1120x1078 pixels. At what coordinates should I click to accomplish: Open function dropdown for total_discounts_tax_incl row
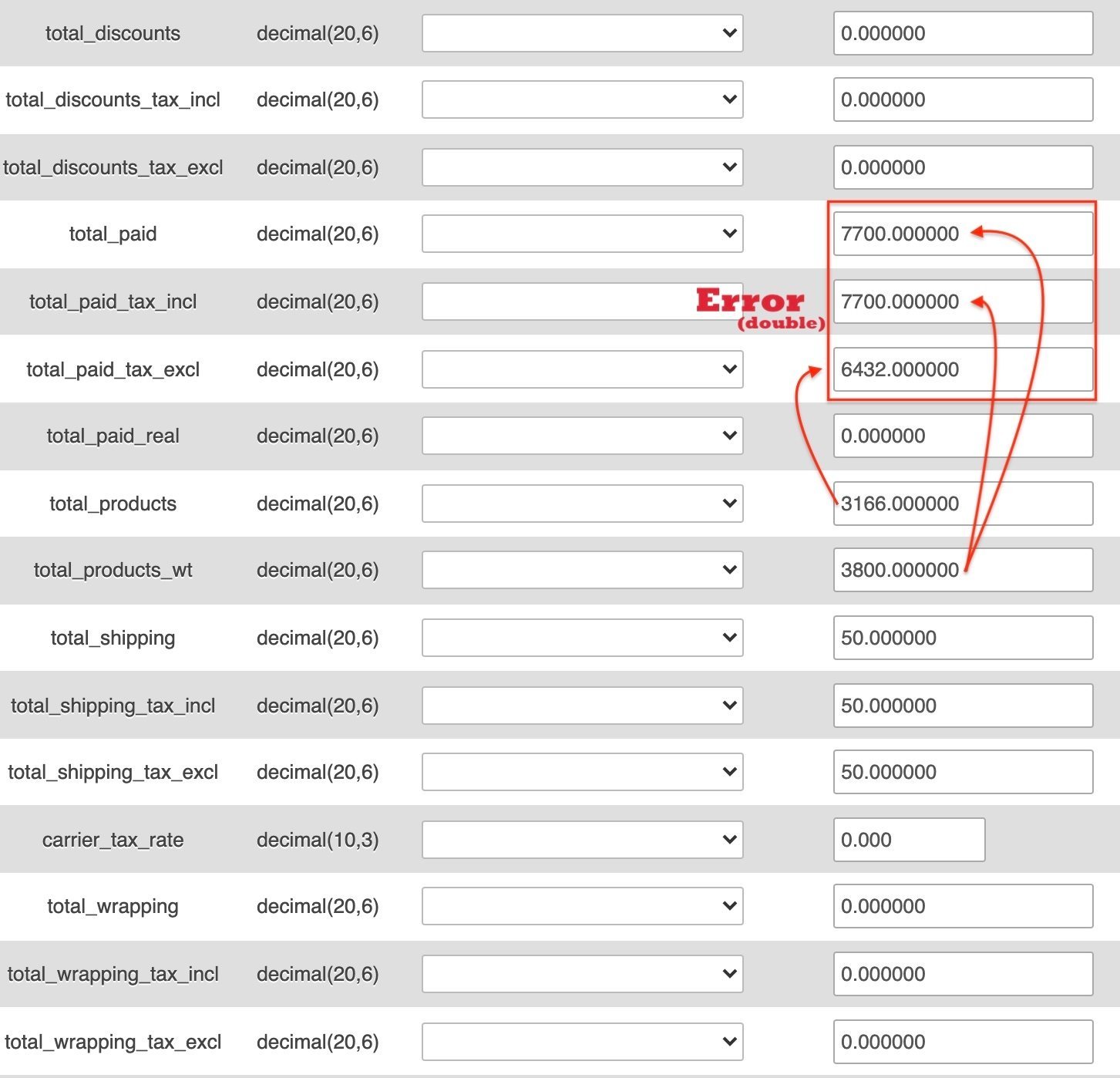(x=582, y=99)
